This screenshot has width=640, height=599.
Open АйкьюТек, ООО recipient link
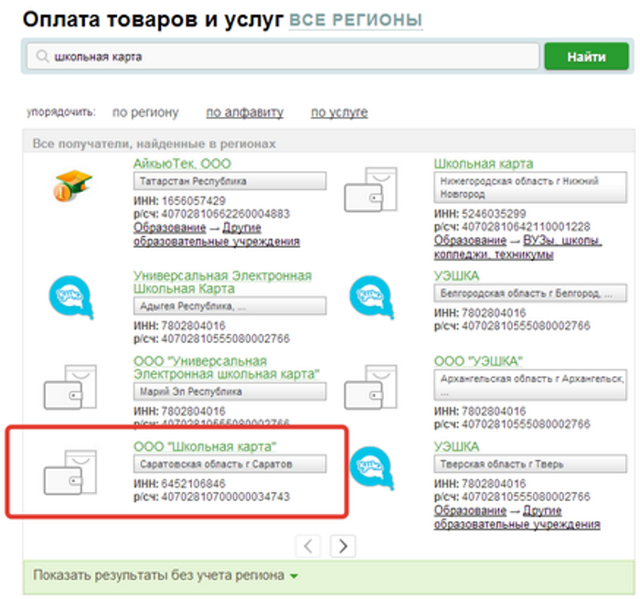[x=182, y=164]
